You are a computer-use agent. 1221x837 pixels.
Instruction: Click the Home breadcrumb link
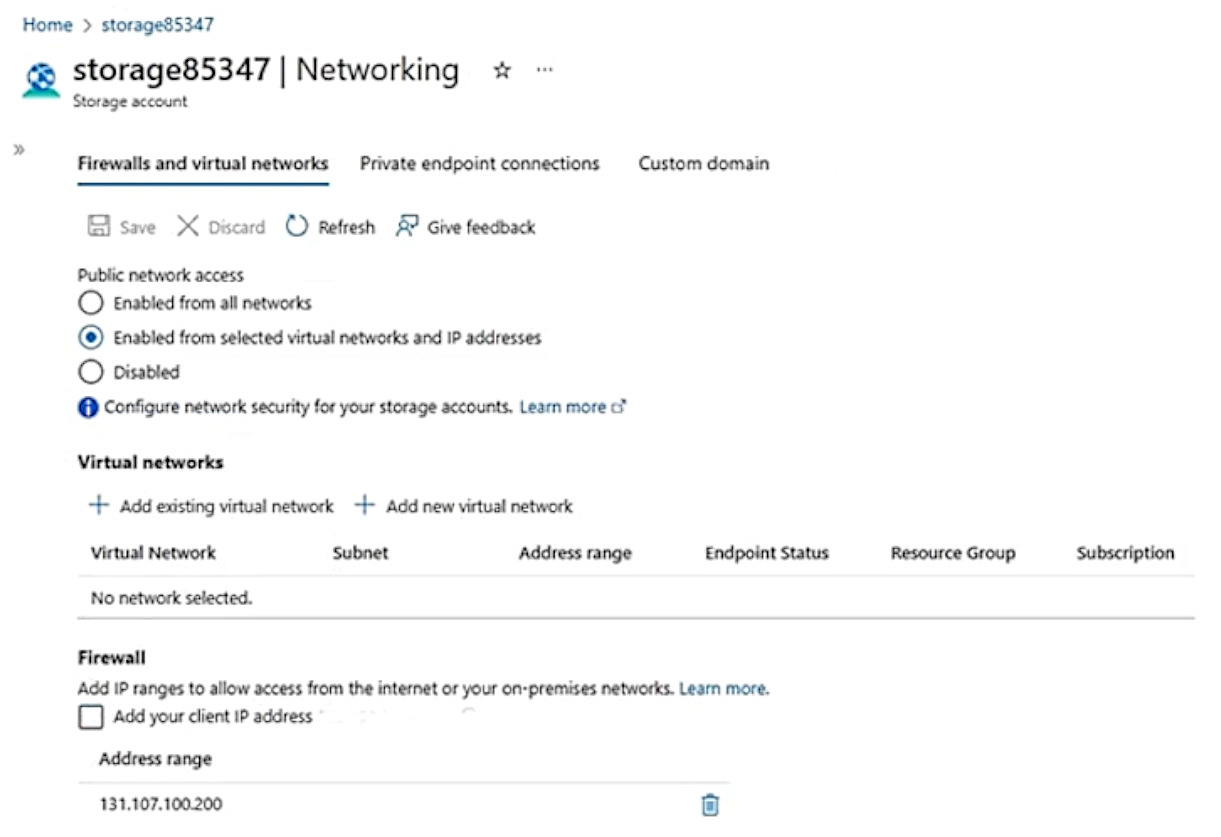tap(47, 25)
